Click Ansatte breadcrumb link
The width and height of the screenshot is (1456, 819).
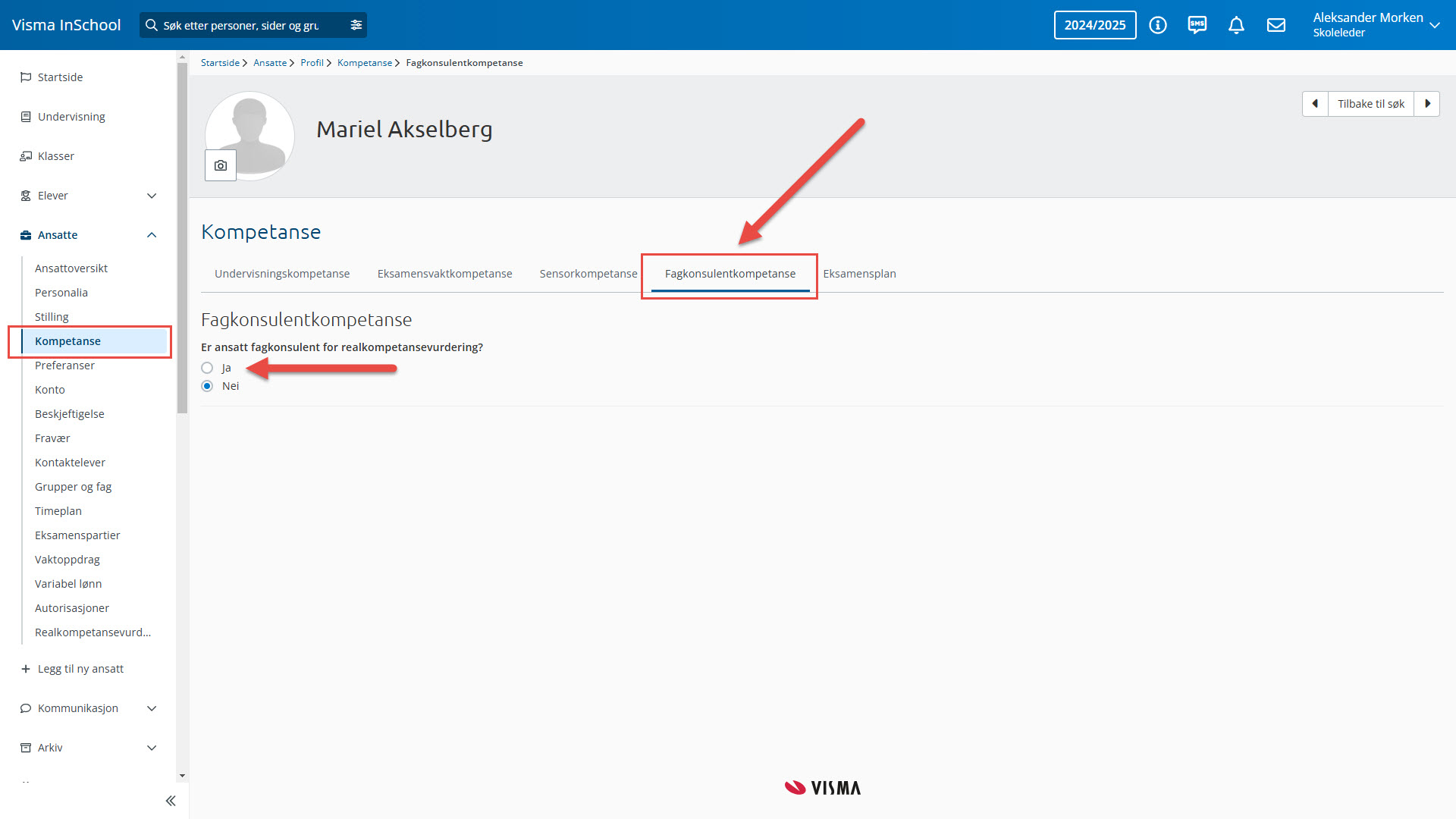269,63
